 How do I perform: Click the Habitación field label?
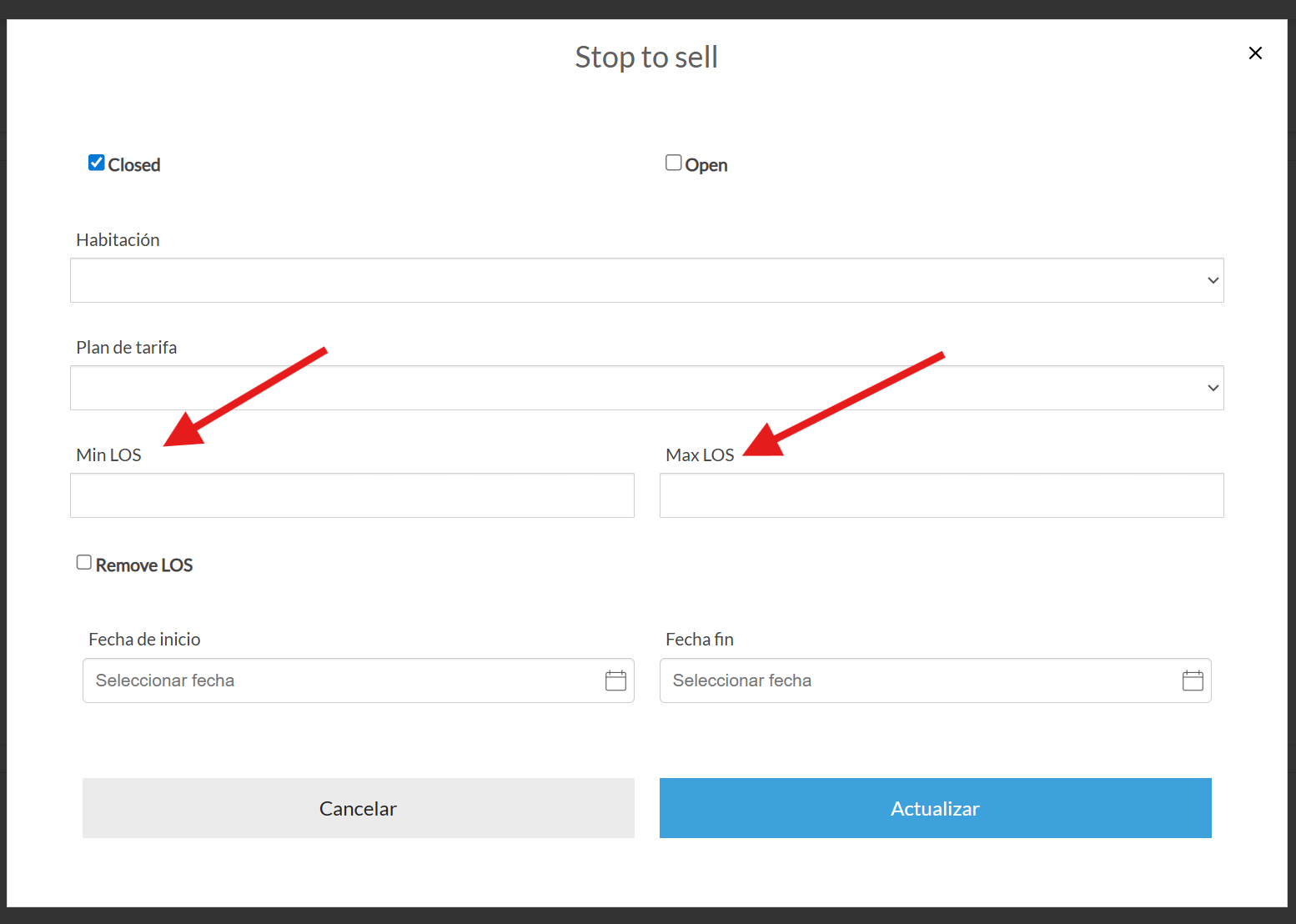coord(118,240)
